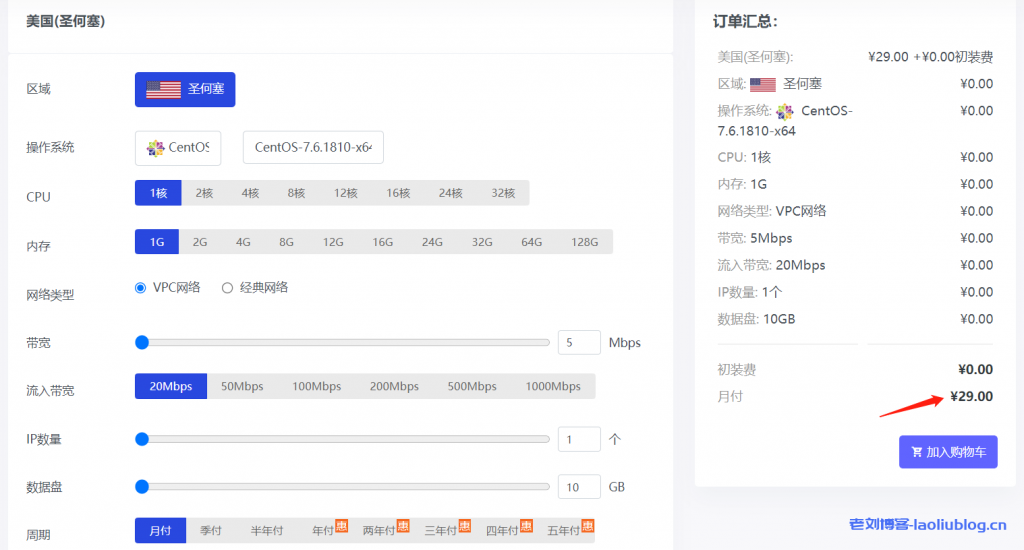Click CentOS icon in order summary
1024x550 pixels.
[x=785, y=112]
